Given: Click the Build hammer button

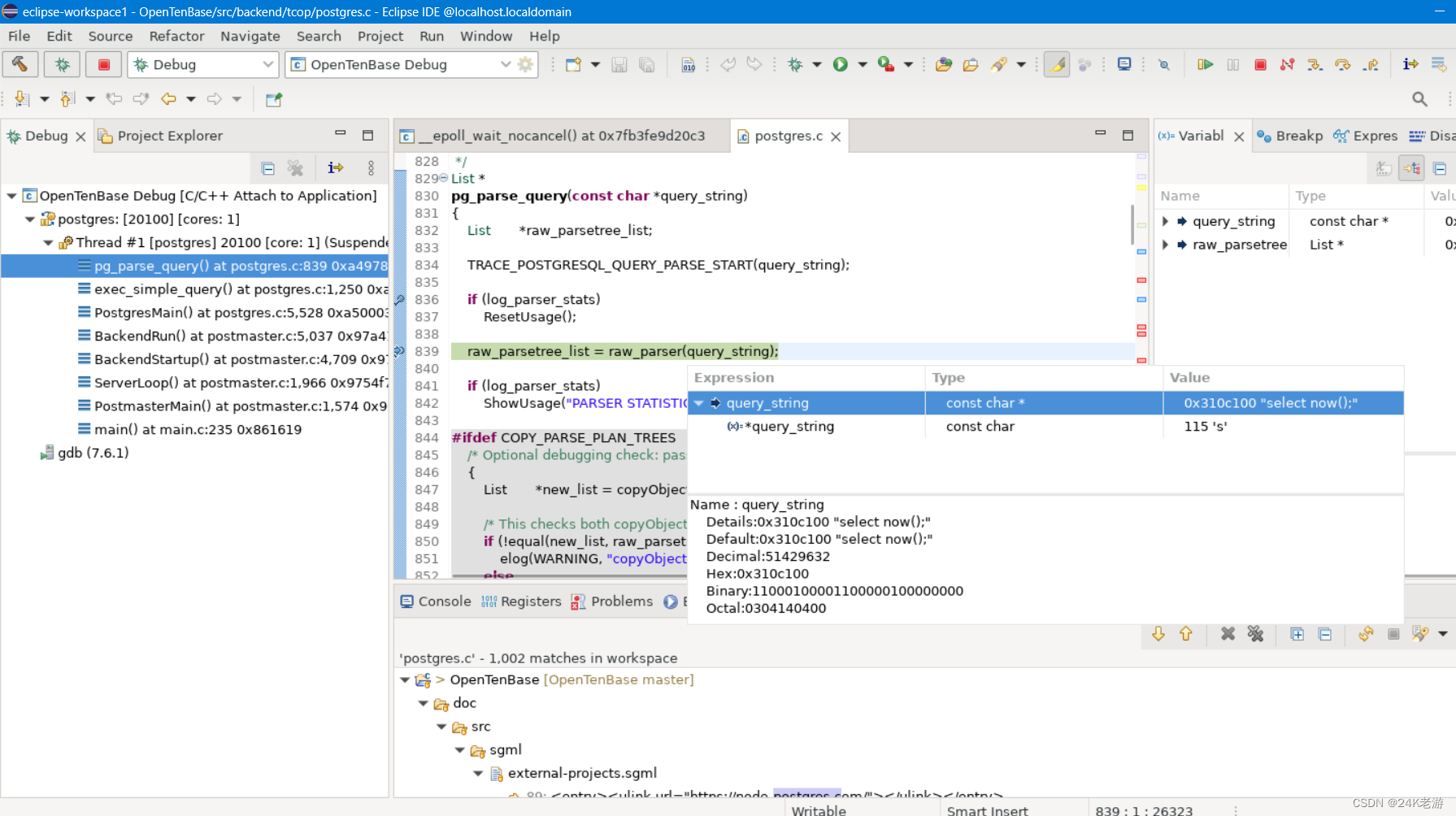Looking at the screenshot, I should tap(20, 64).
